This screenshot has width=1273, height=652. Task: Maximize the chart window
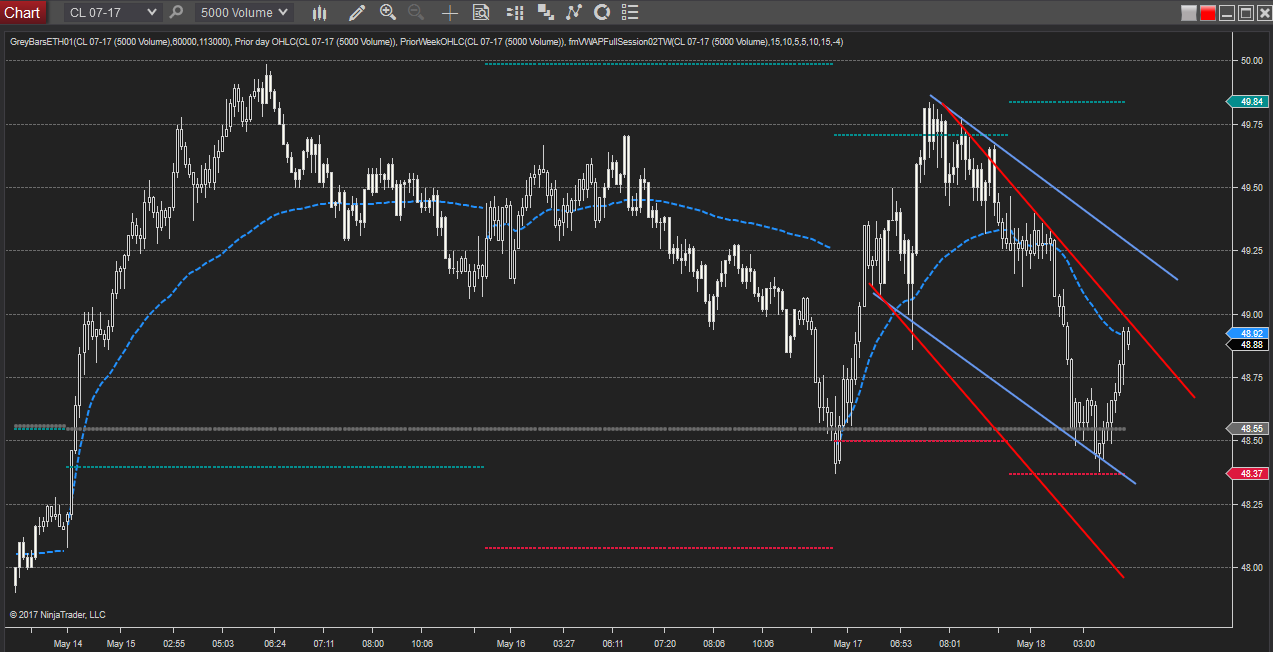[x=1245, y=13]
